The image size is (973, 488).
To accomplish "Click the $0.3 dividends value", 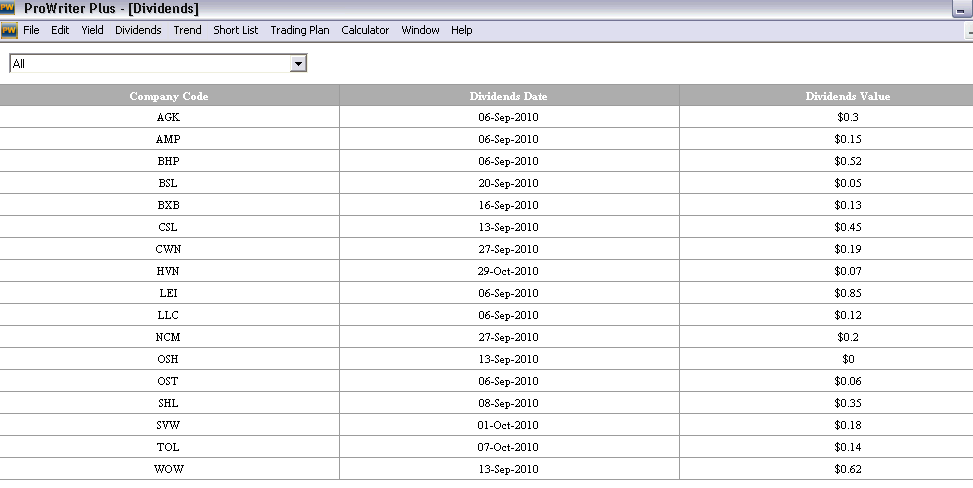I will tap(848, 117).
